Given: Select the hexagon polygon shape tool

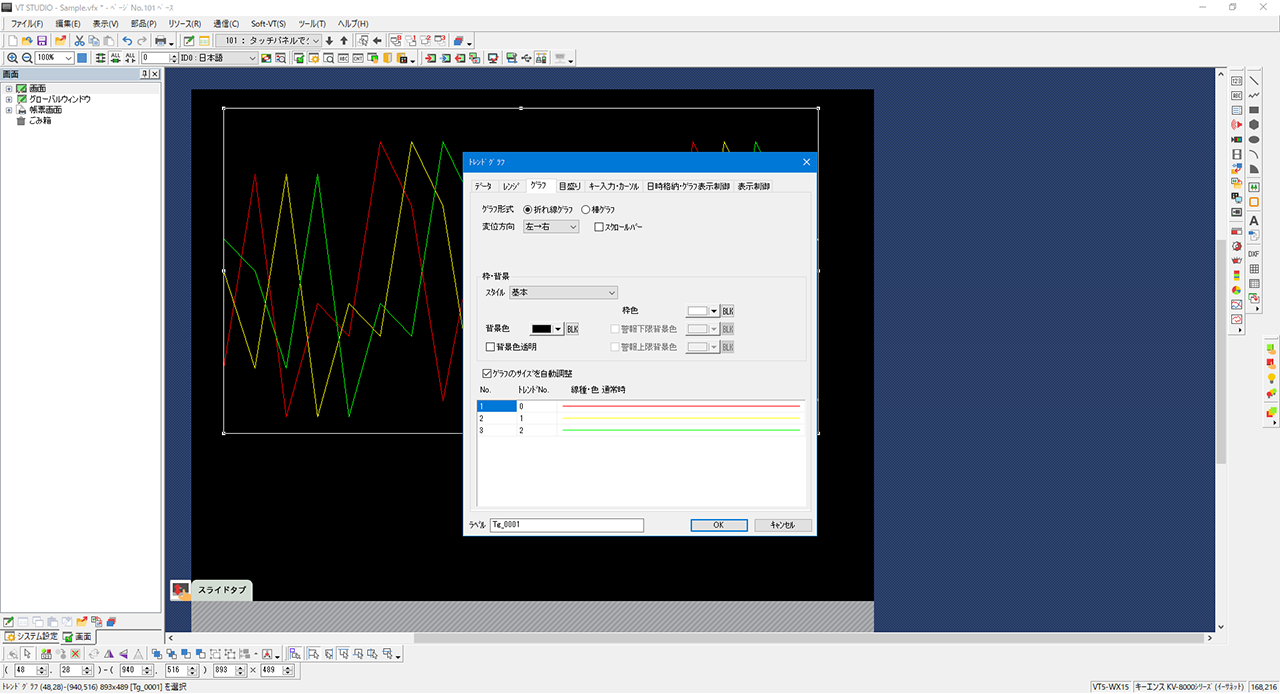Looking at the screenshot, I should pyautogui.click(x=1253, y=125).
